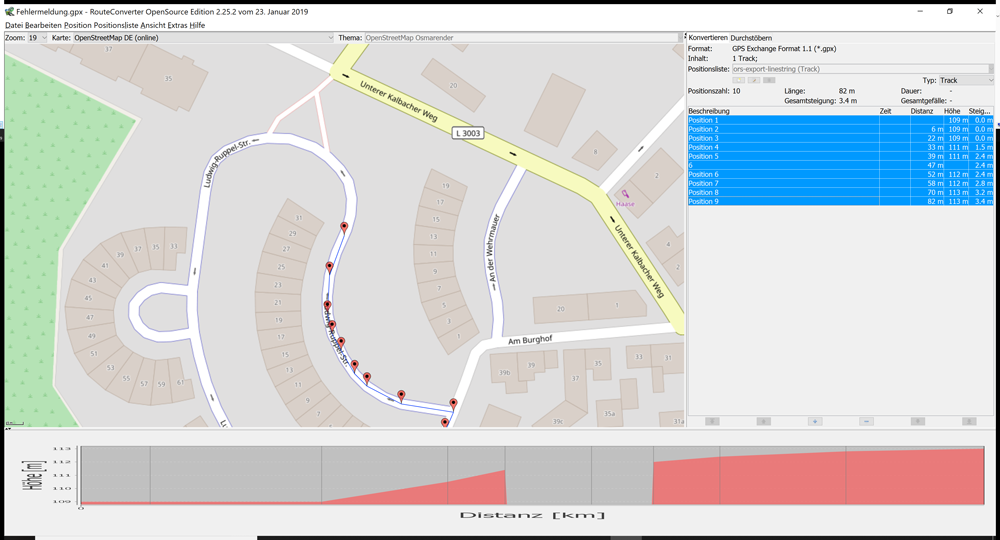Click move selected positions up arrow
Viewport: 1000px width, 540px height.
764,421
